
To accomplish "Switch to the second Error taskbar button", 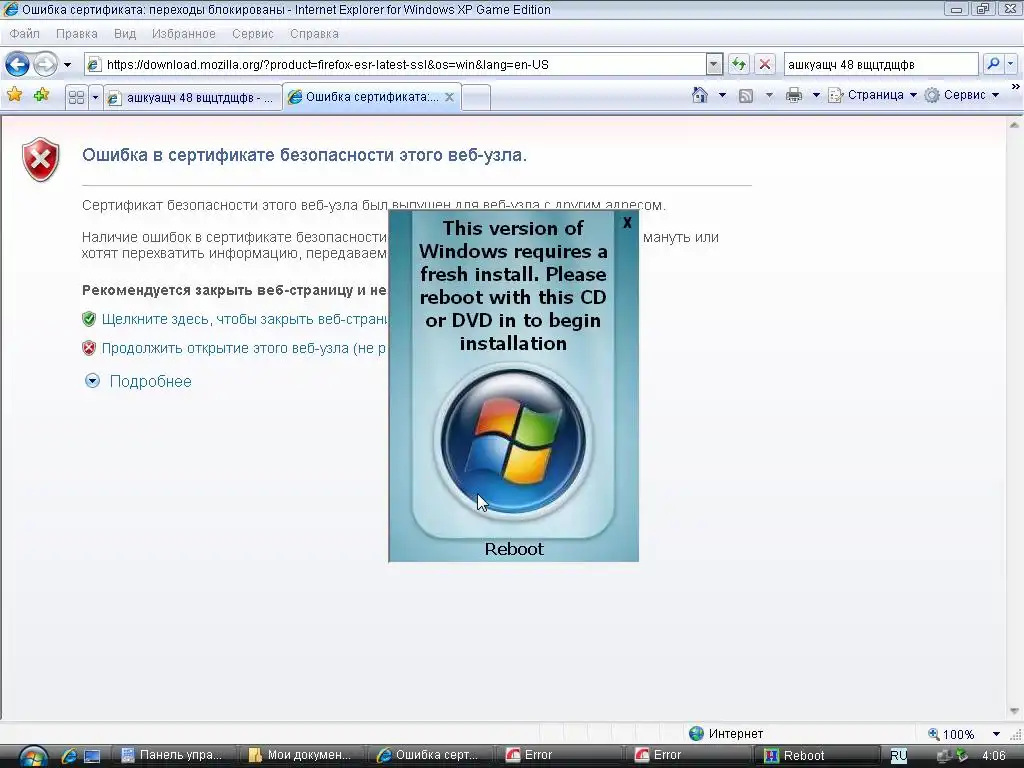I will coord(686,756).
